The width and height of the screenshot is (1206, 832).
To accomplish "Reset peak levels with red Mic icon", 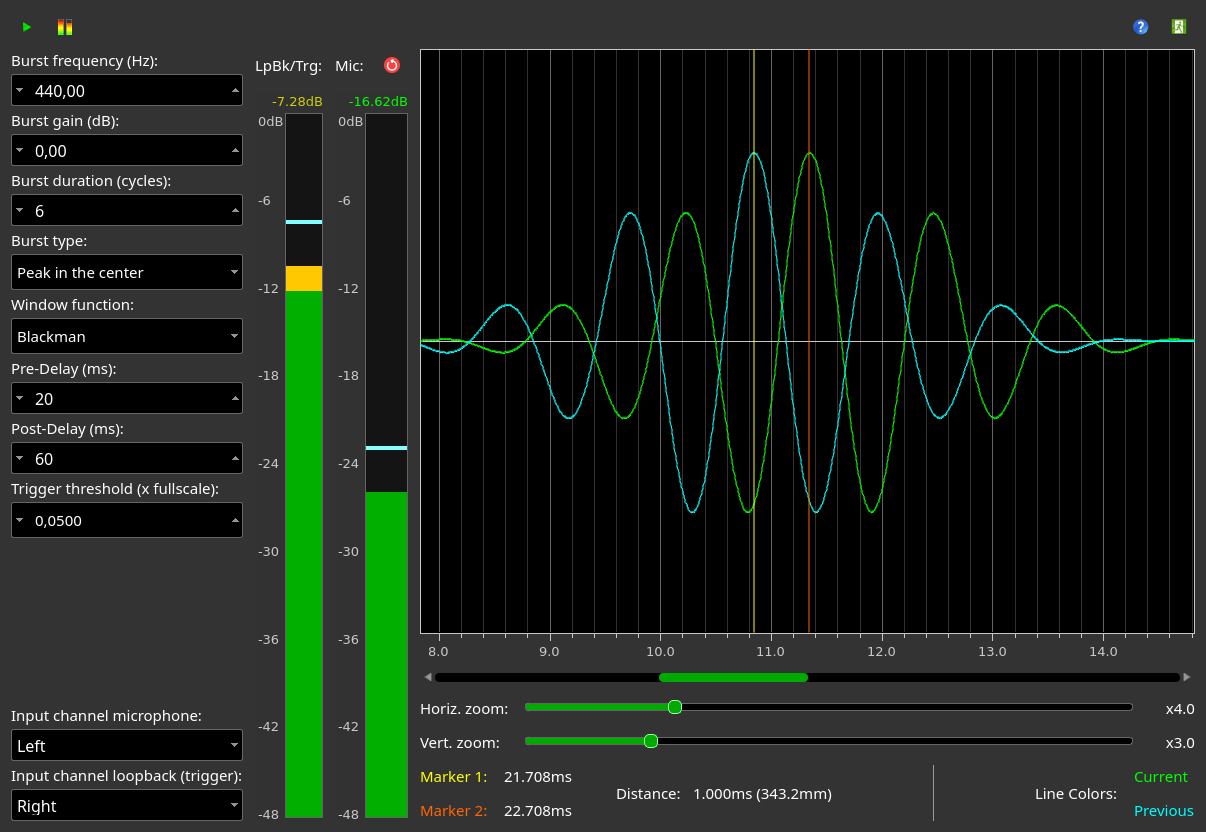I will 392,65.
